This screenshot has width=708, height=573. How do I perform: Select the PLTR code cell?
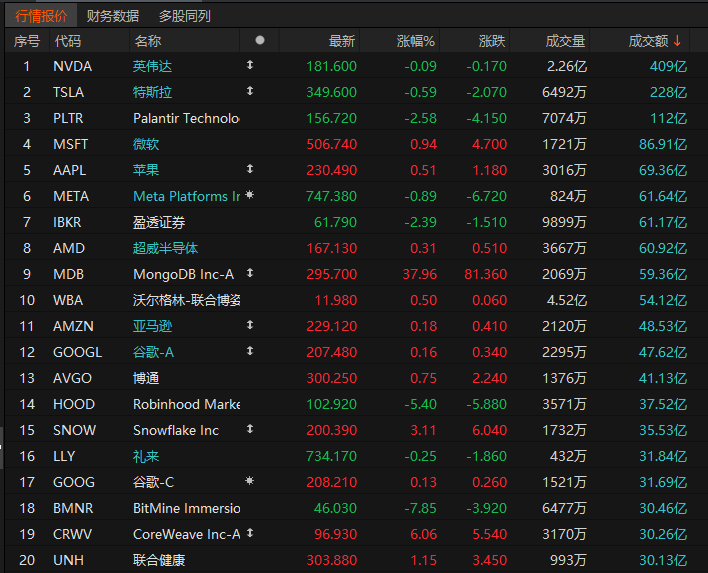click(x=68, y=118)
